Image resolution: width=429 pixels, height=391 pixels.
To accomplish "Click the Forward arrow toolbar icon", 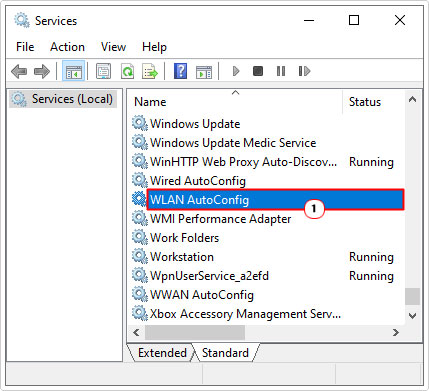I will (42, 71).
